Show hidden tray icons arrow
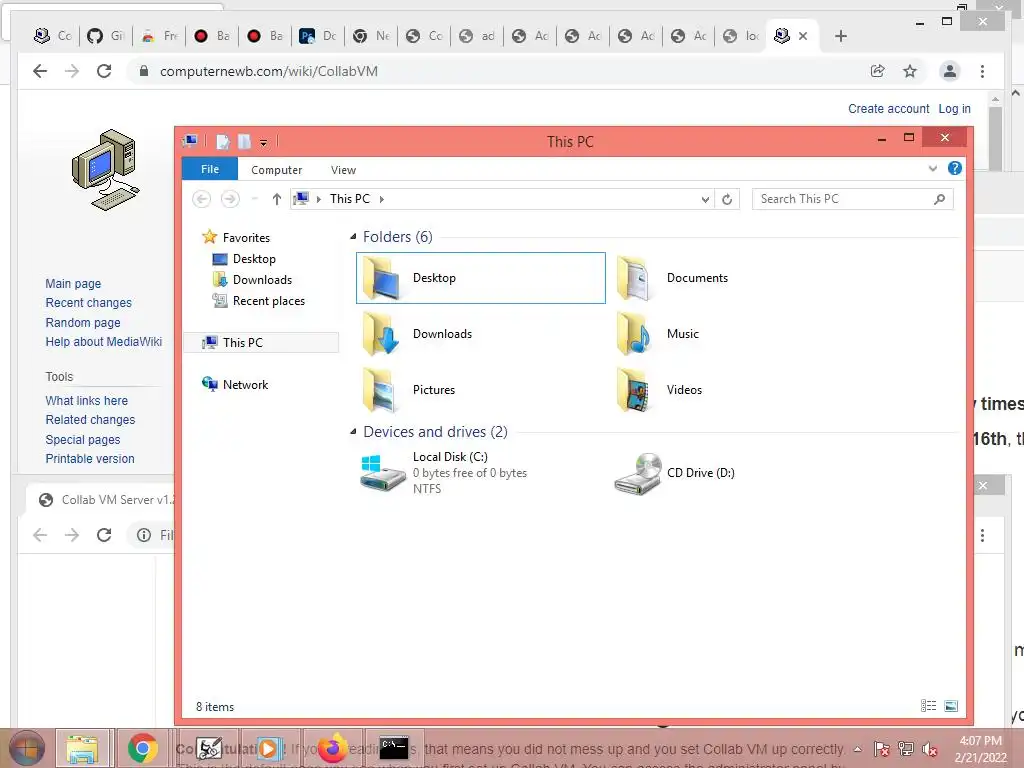This screenshot has height=768, width=1024. [857, 749]
